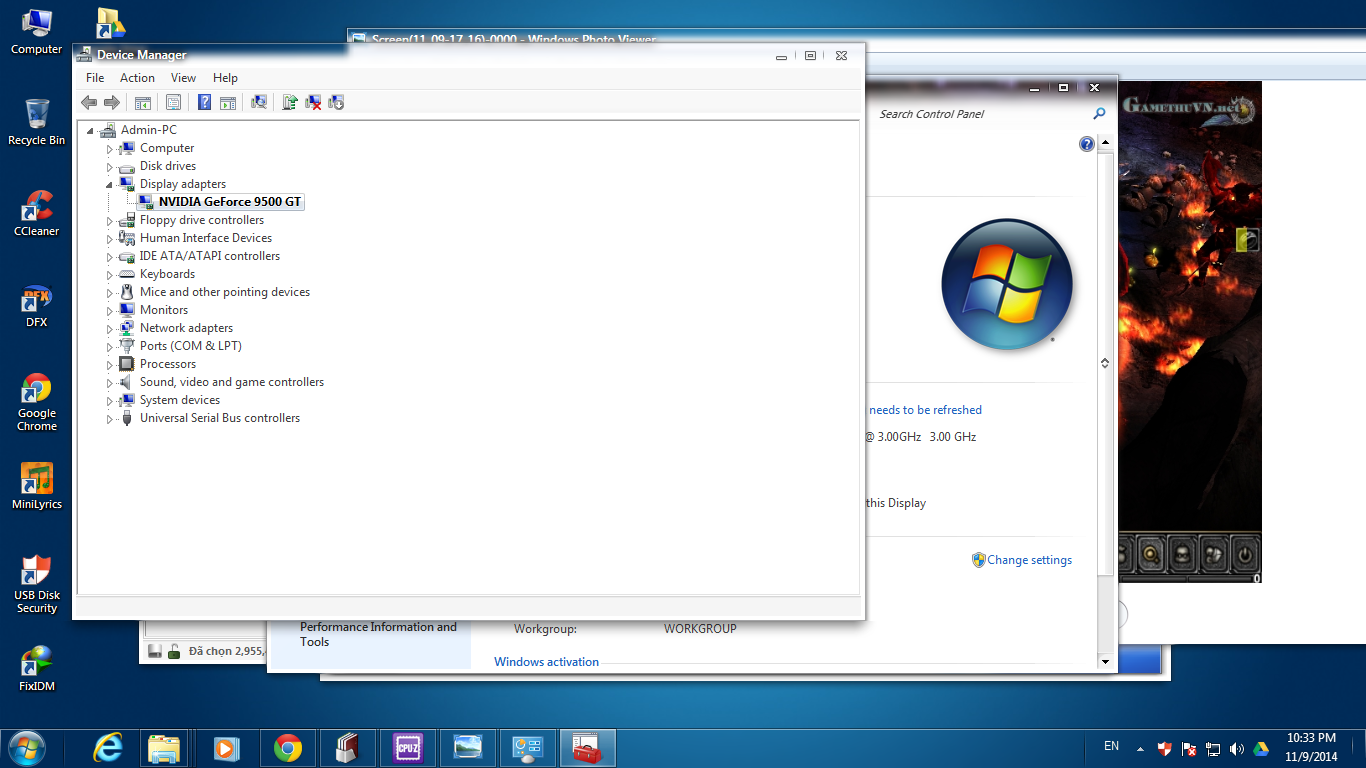The height and width of the screenshot is (768, 1366).
Task: Select the 'Processors' tree row
Action: (168, 364)
